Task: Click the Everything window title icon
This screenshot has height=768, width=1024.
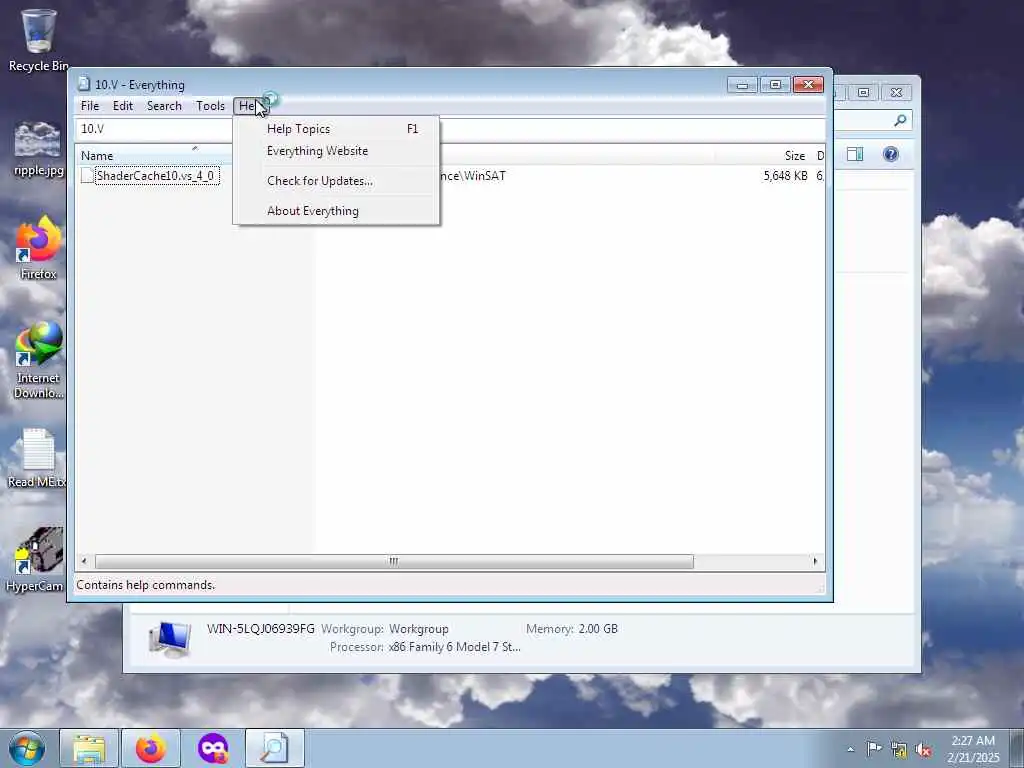Action: coord(84,84)
